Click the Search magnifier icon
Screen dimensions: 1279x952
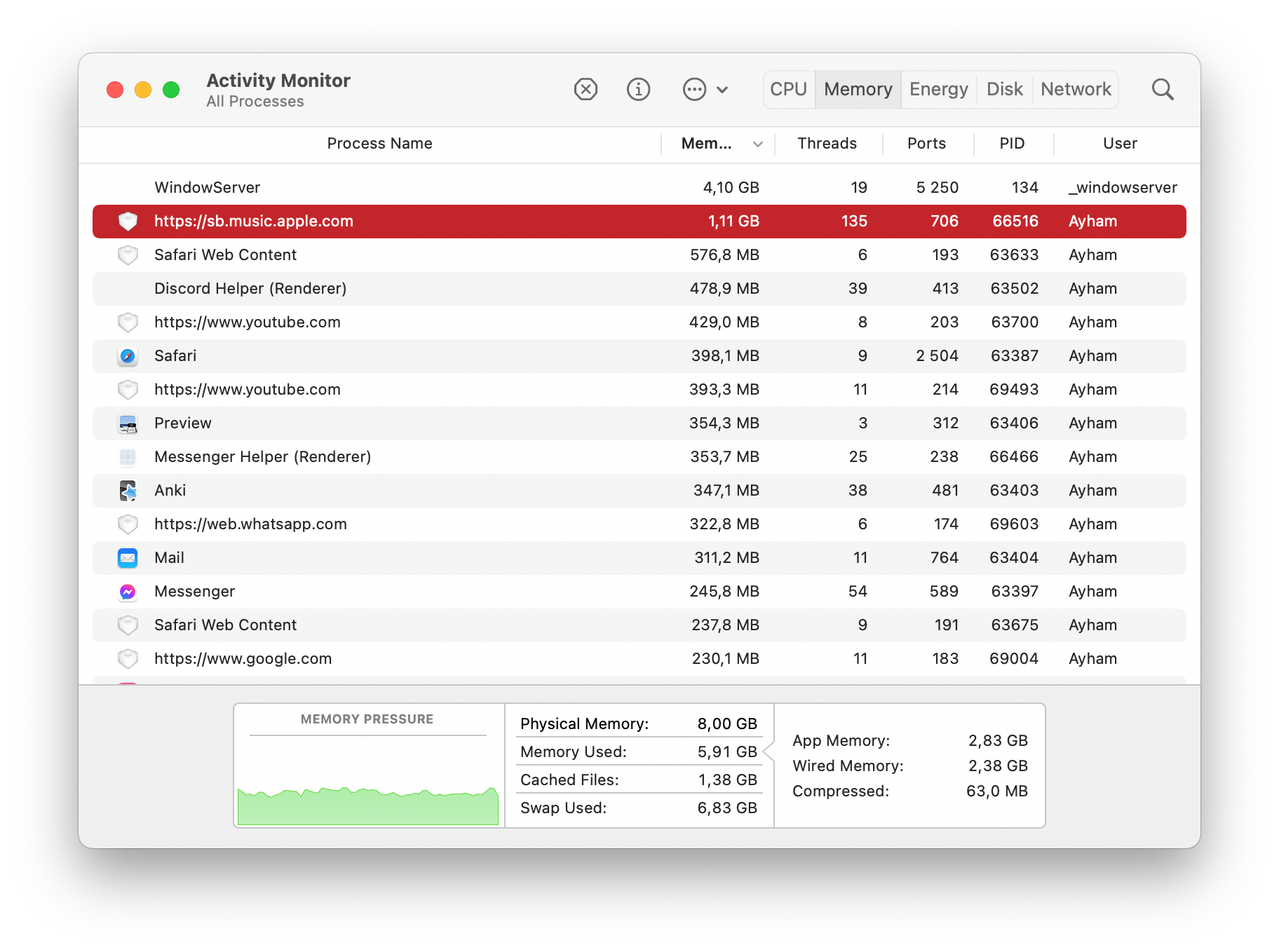click(x=1163, y=89)
